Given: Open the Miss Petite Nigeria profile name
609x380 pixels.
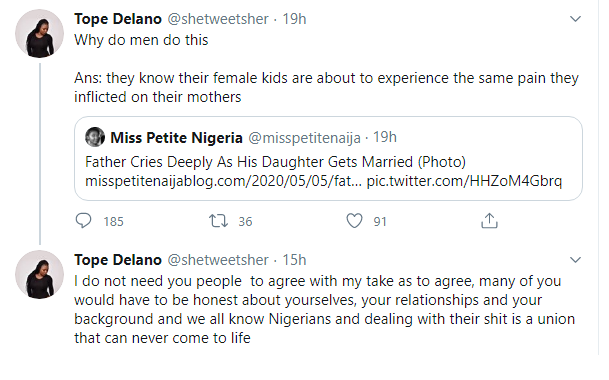Looking at the screenshot, I should point(176,138).
